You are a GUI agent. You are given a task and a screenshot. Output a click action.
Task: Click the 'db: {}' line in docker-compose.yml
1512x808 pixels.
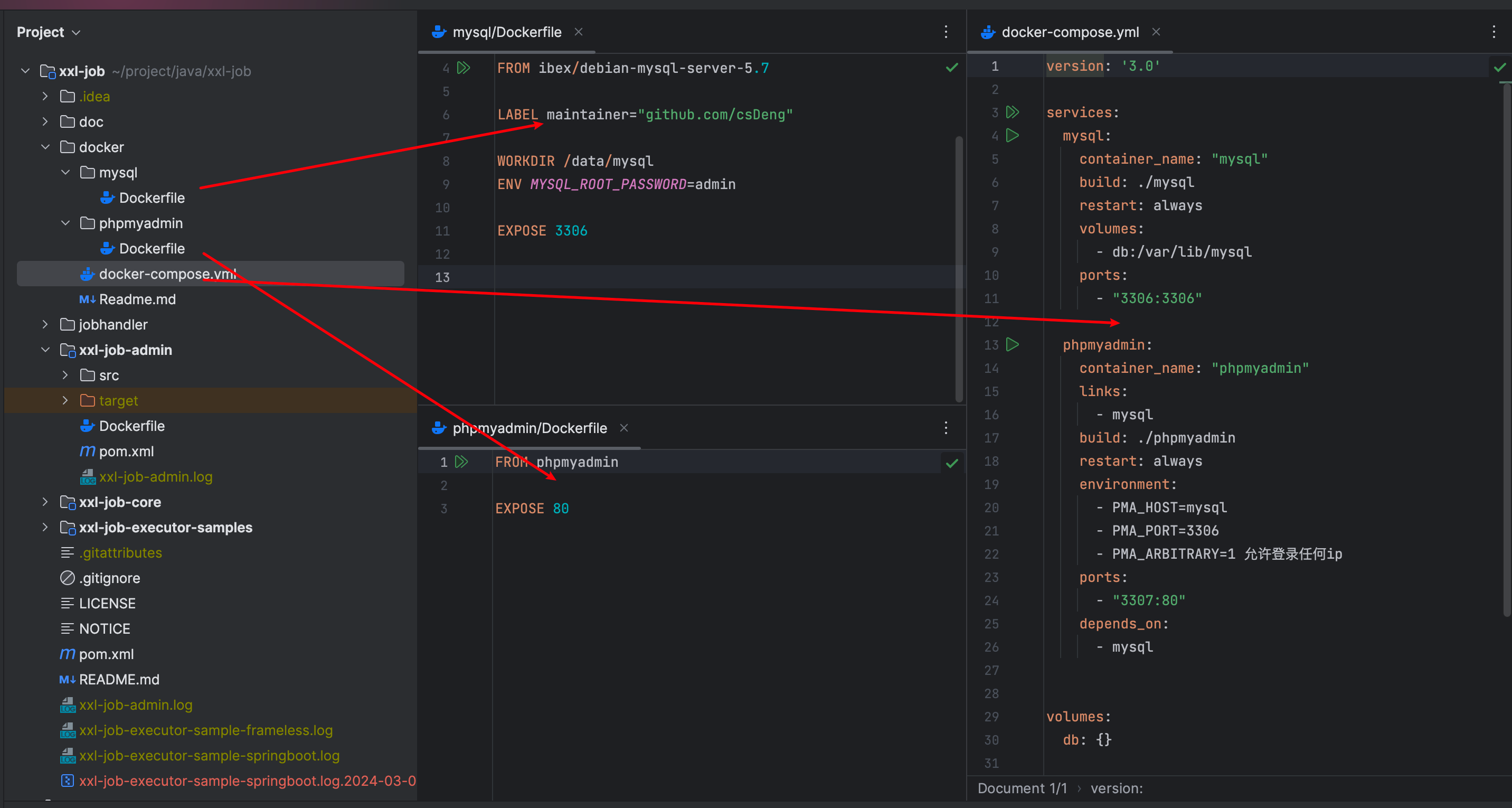point(1087,740)
